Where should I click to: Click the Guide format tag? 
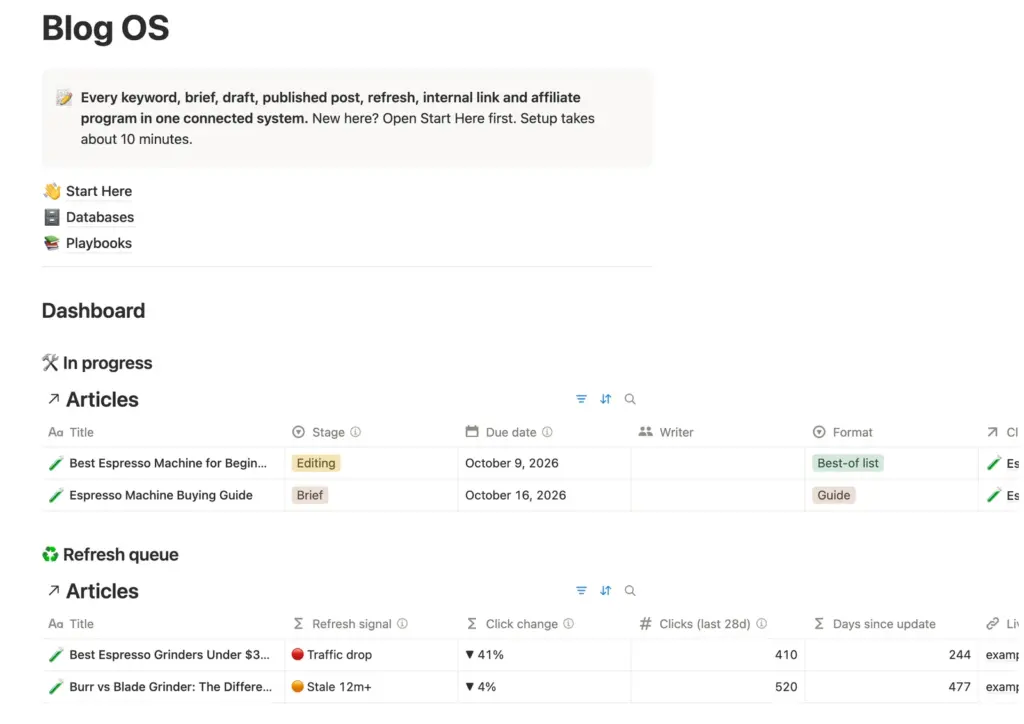(x=834, y=496)
